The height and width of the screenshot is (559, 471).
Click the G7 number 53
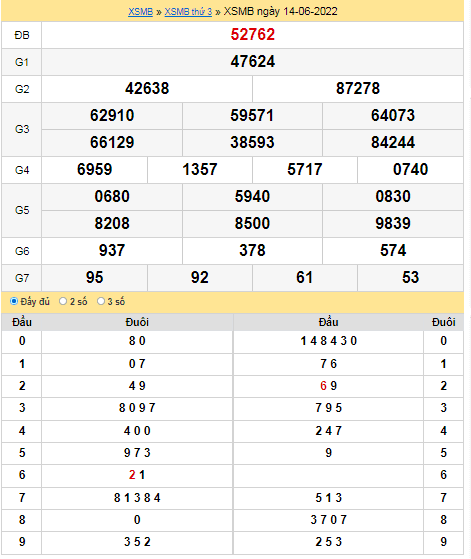coord(410,277)
